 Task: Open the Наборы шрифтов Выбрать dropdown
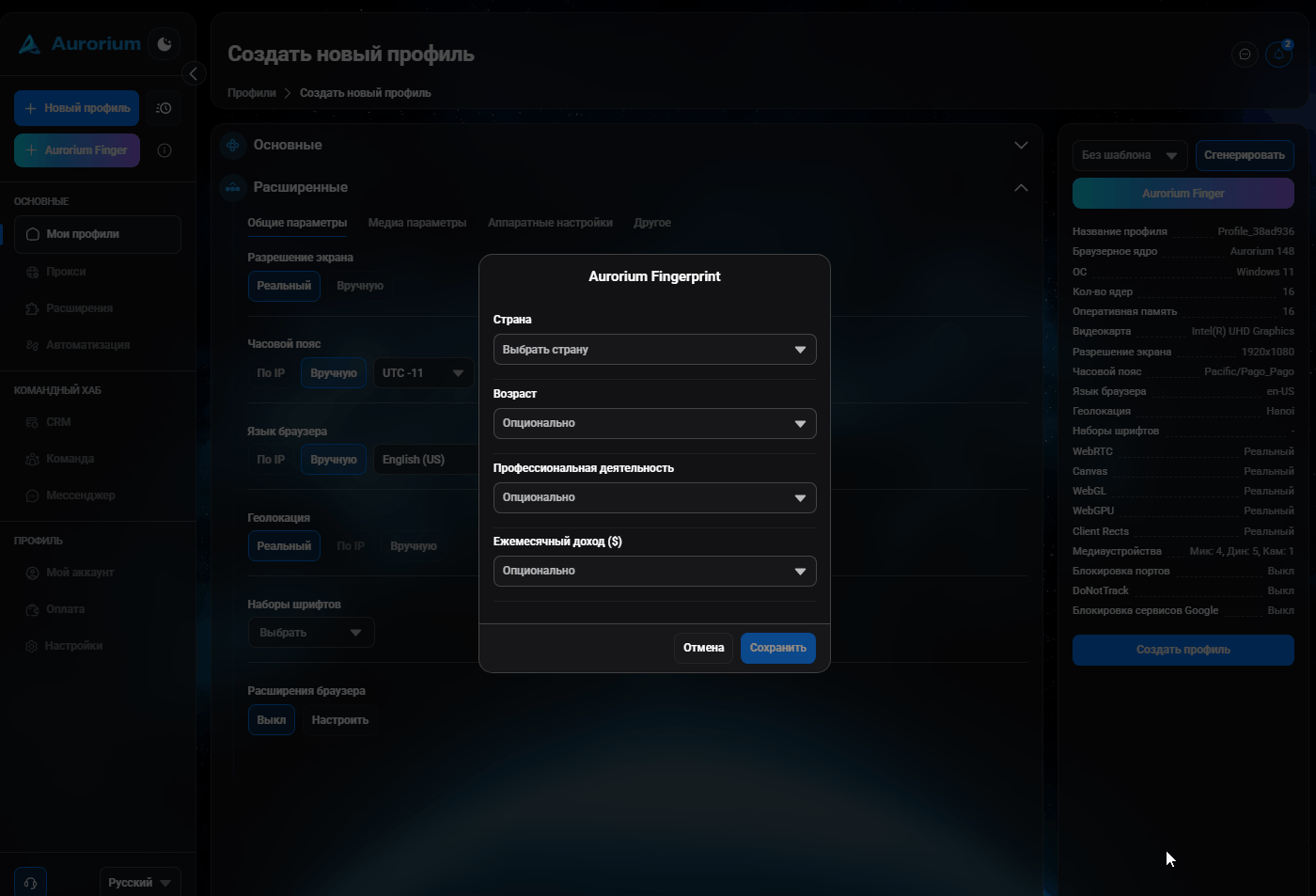(x=311, y=633)
